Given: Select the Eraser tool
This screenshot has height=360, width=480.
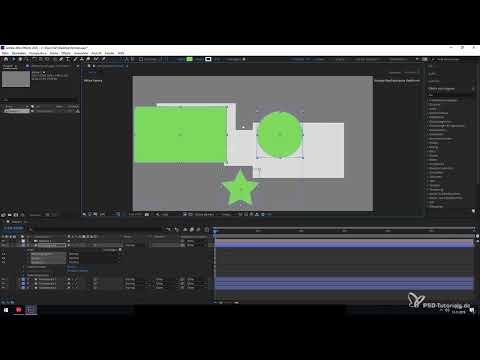Looking at the screenshot, I should pos(88,59).
